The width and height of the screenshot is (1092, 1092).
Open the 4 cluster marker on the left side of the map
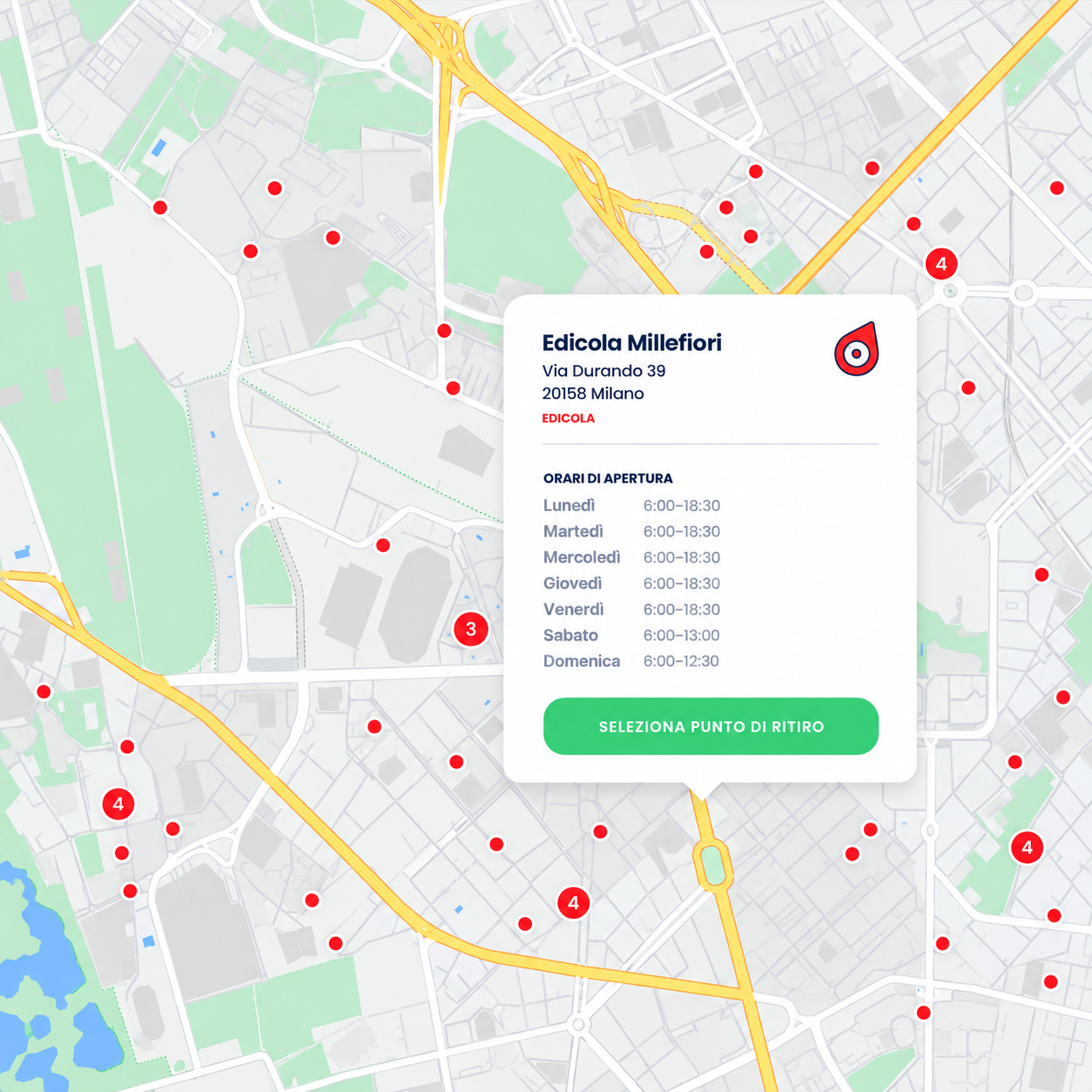point(118,804)
